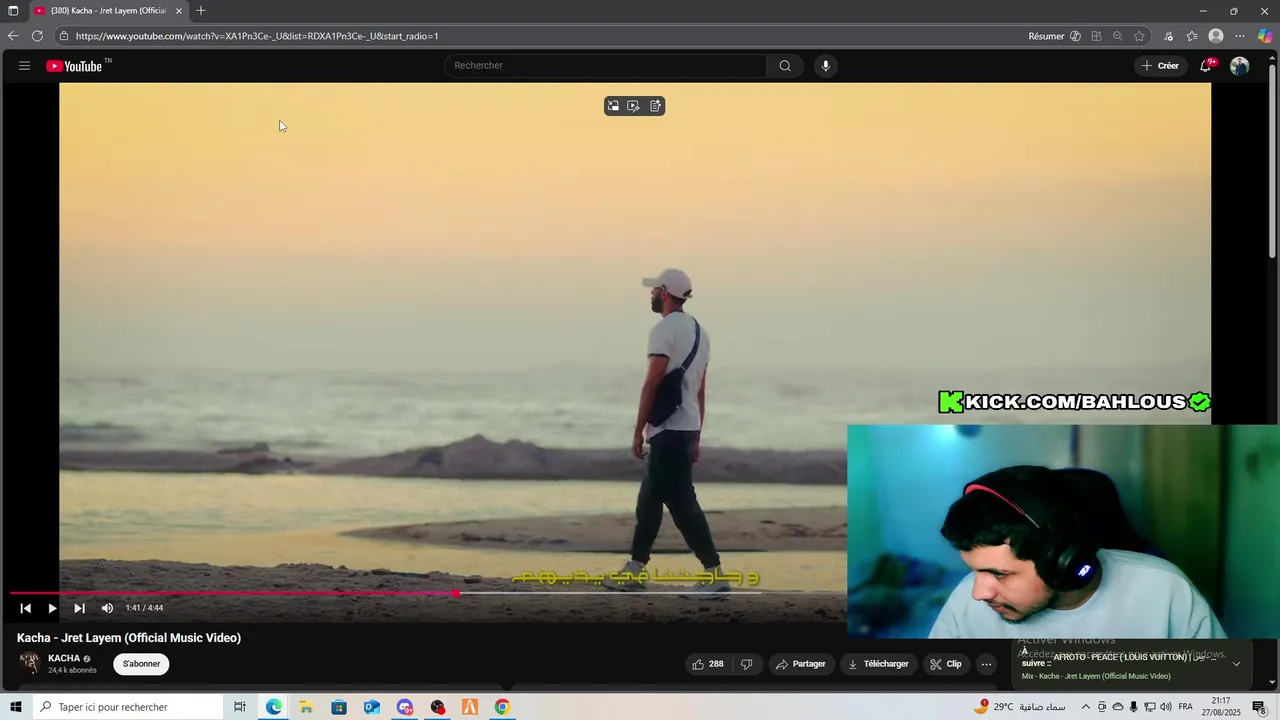Create a Clip with scissors button
Viewport: 1280px width, 720px height.
(945, 664)
